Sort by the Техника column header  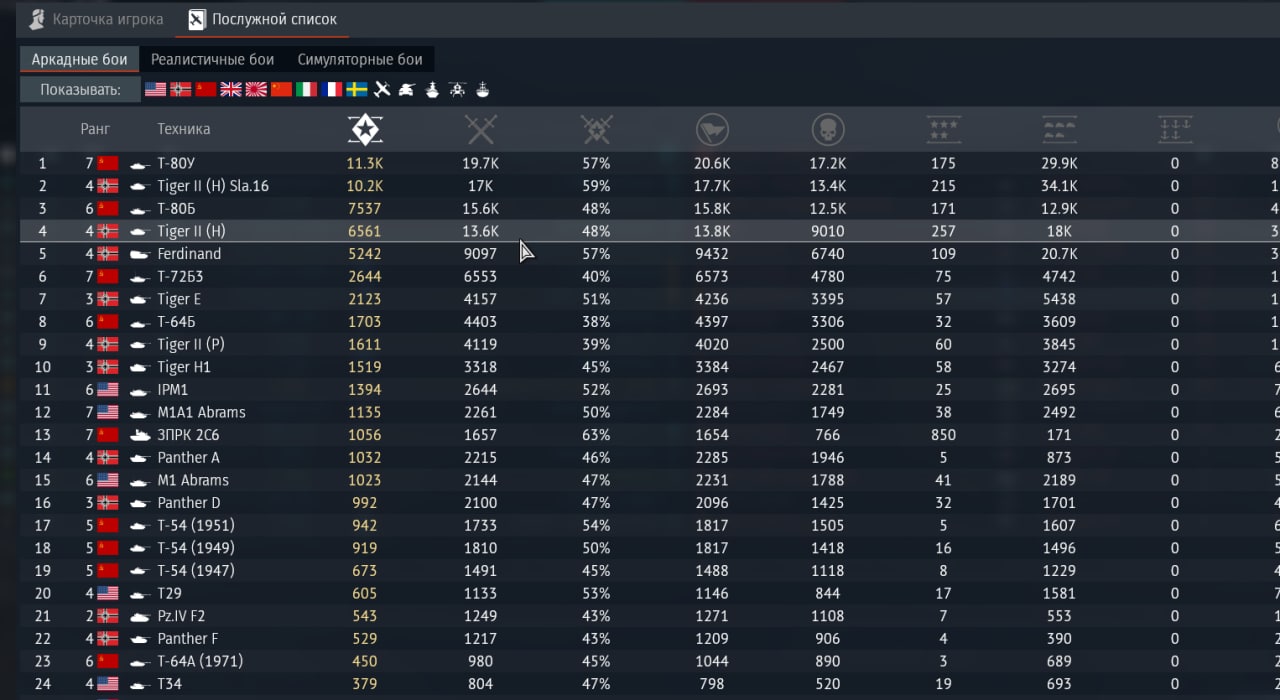click(184, 129)
